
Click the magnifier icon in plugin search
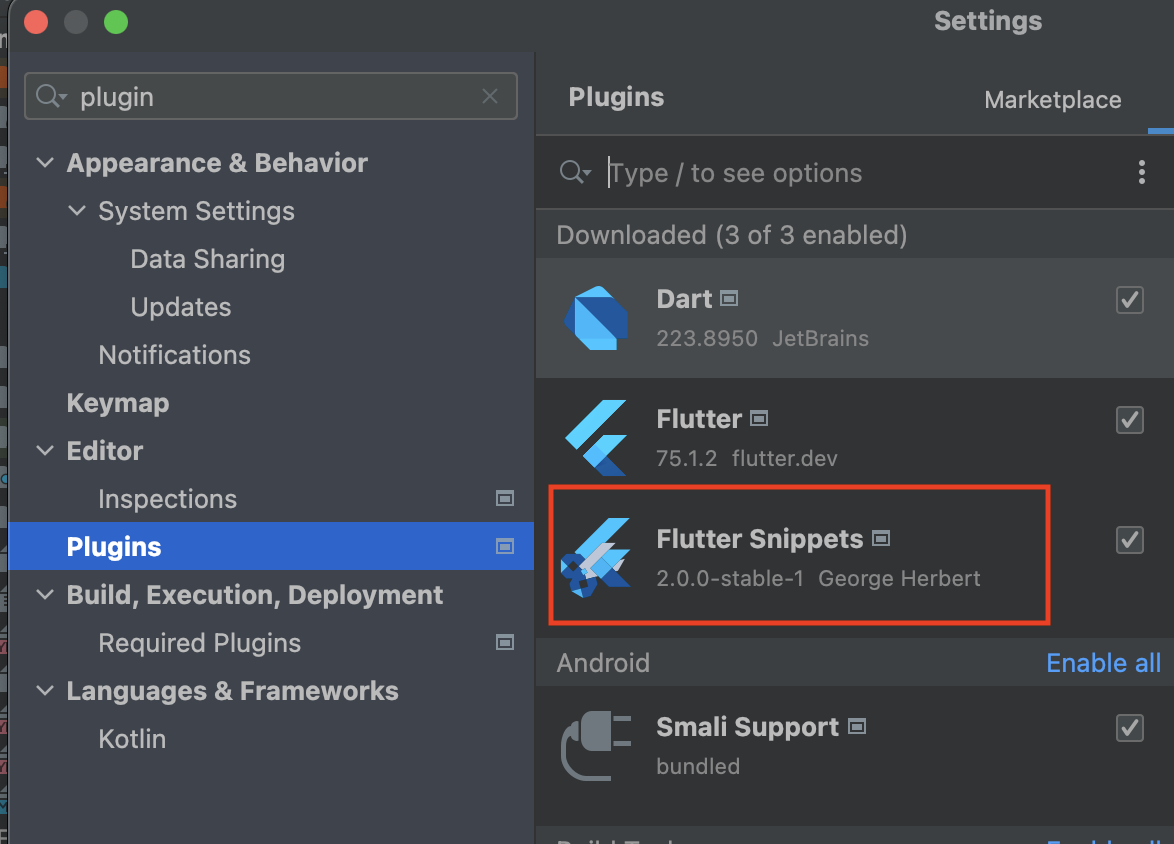click(x=575, y=172)
